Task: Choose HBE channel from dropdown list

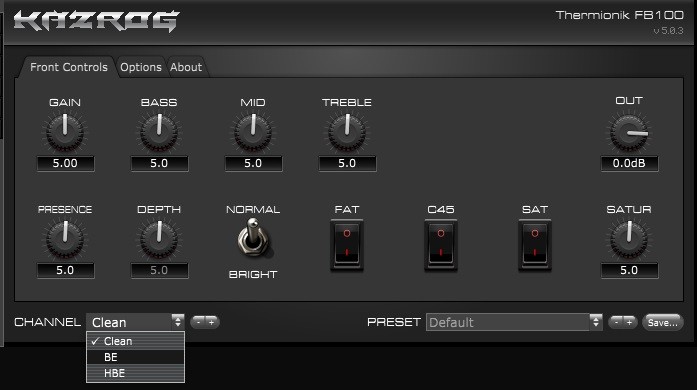Action: point(136,373)
